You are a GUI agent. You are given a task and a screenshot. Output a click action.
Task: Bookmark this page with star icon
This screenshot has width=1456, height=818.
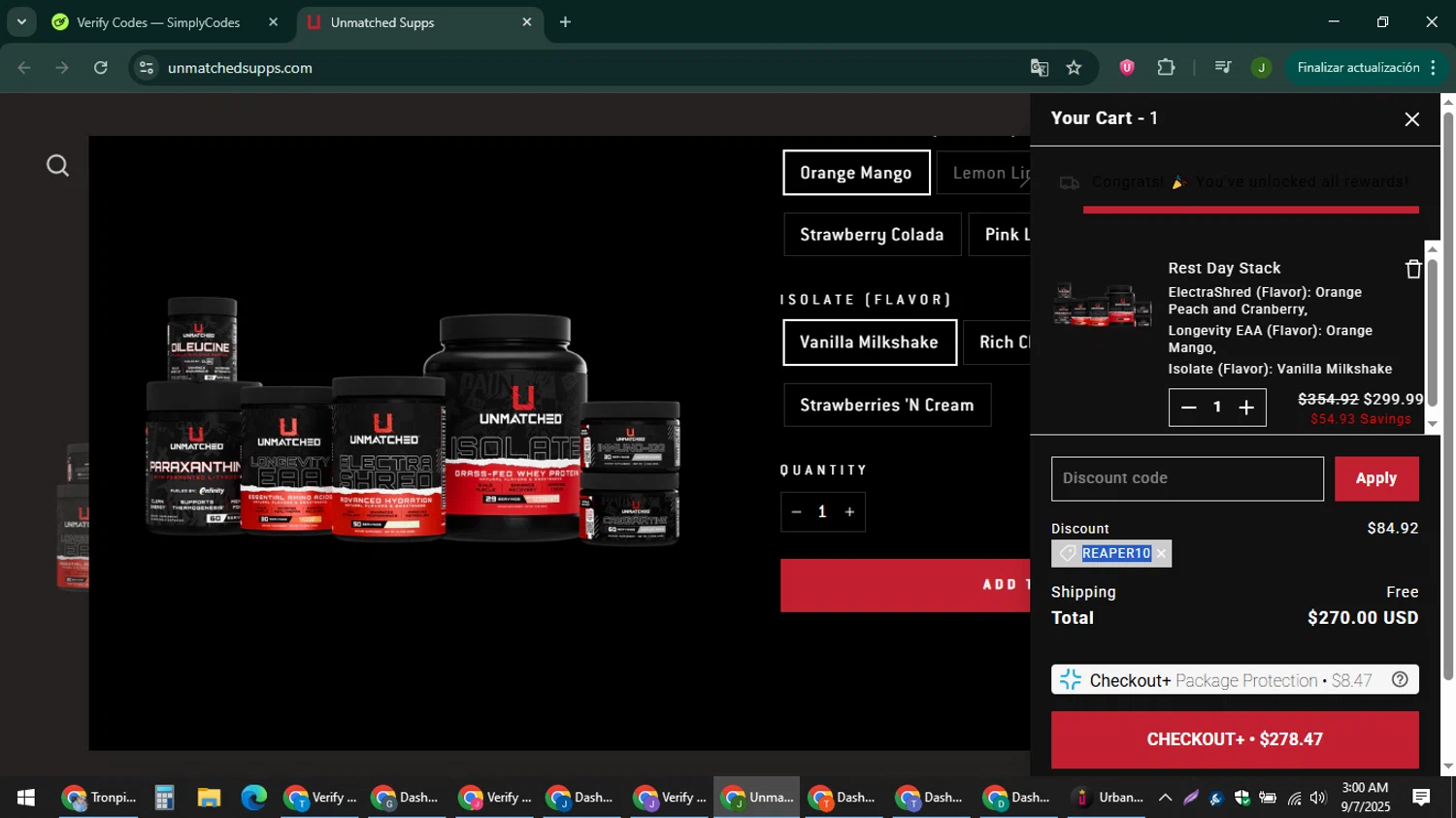pos(1074,68)
